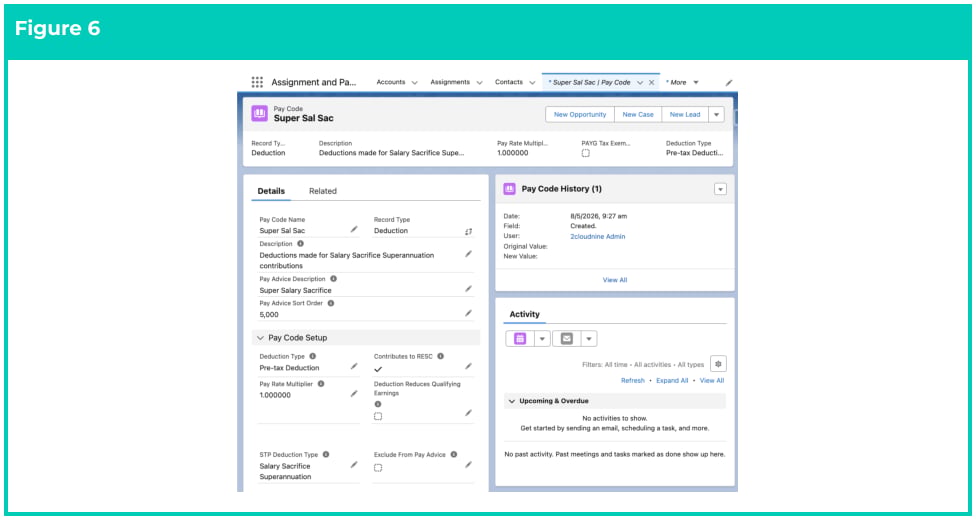Click the Email envelope icon in Activity

pyautogui.click(x=566, y=338)
